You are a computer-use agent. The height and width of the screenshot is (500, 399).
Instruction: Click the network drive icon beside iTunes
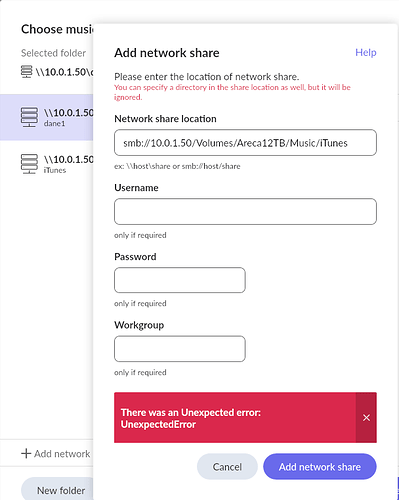click(x=29, y=164)
